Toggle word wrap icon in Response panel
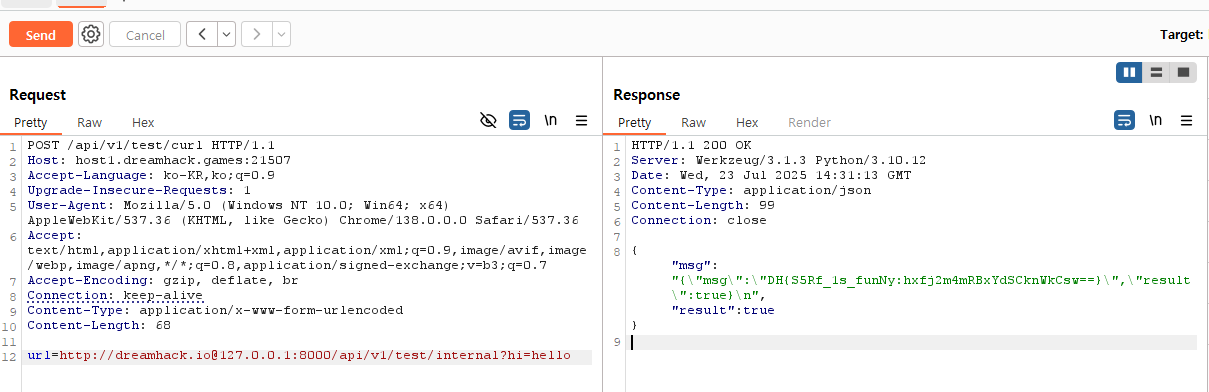Image resolution: width=1209 pixels, height=392 pixels. (1125, 120)
